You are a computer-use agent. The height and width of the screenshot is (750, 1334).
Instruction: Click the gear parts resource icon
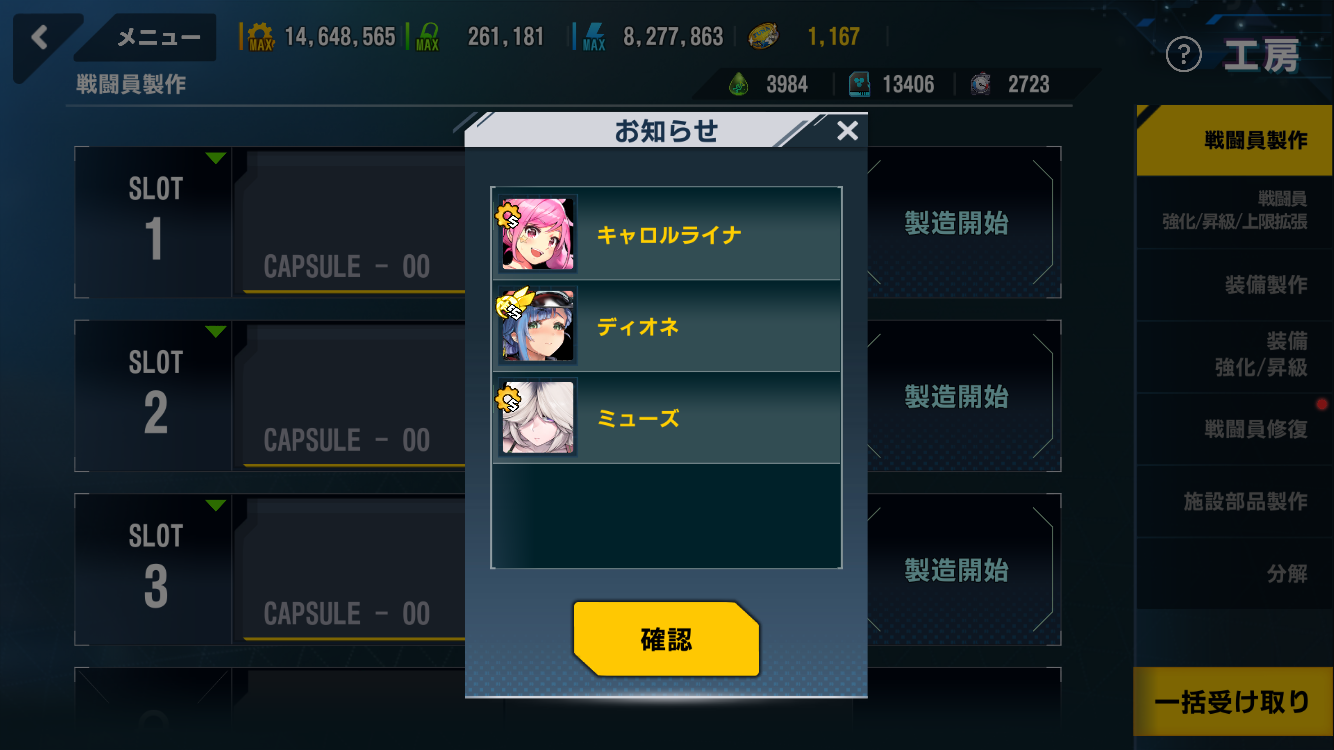coord(259,37)
